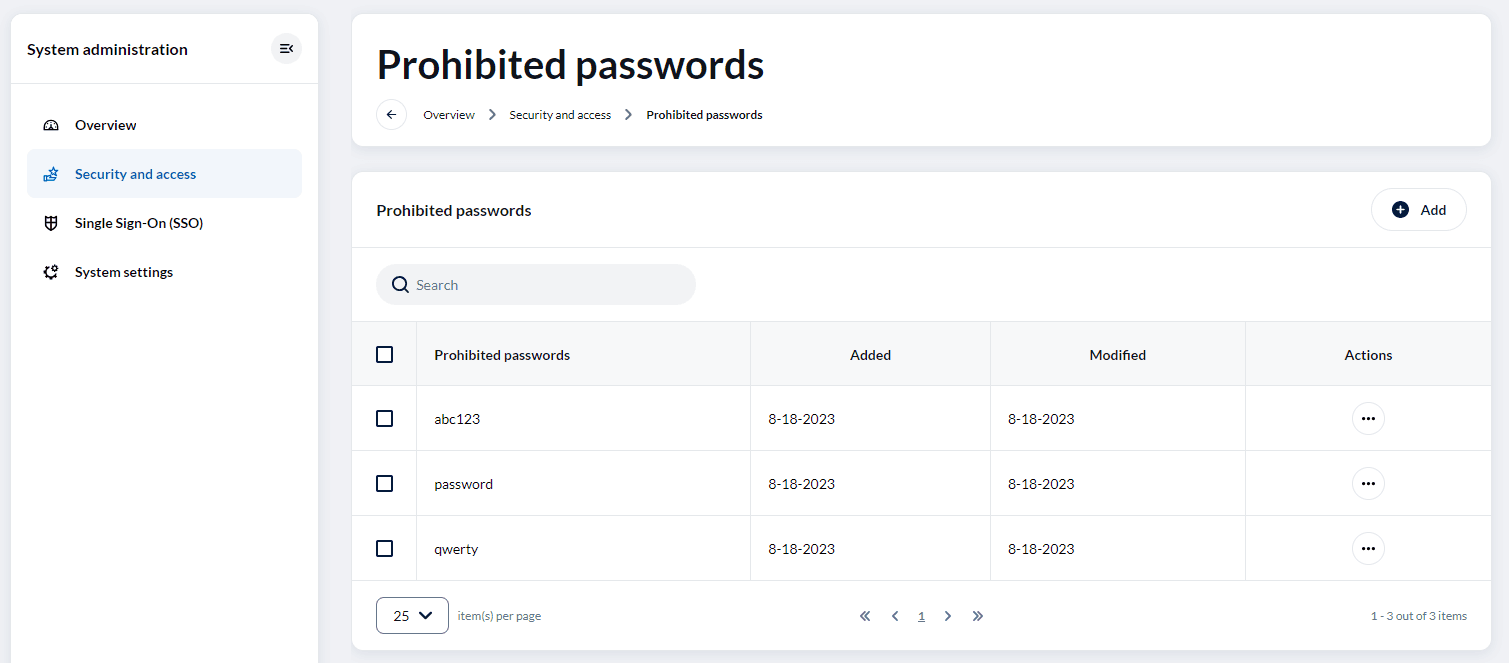1509x663 pixels.
Task: Select the qwerty row checkbox
Action: (384, 549)
